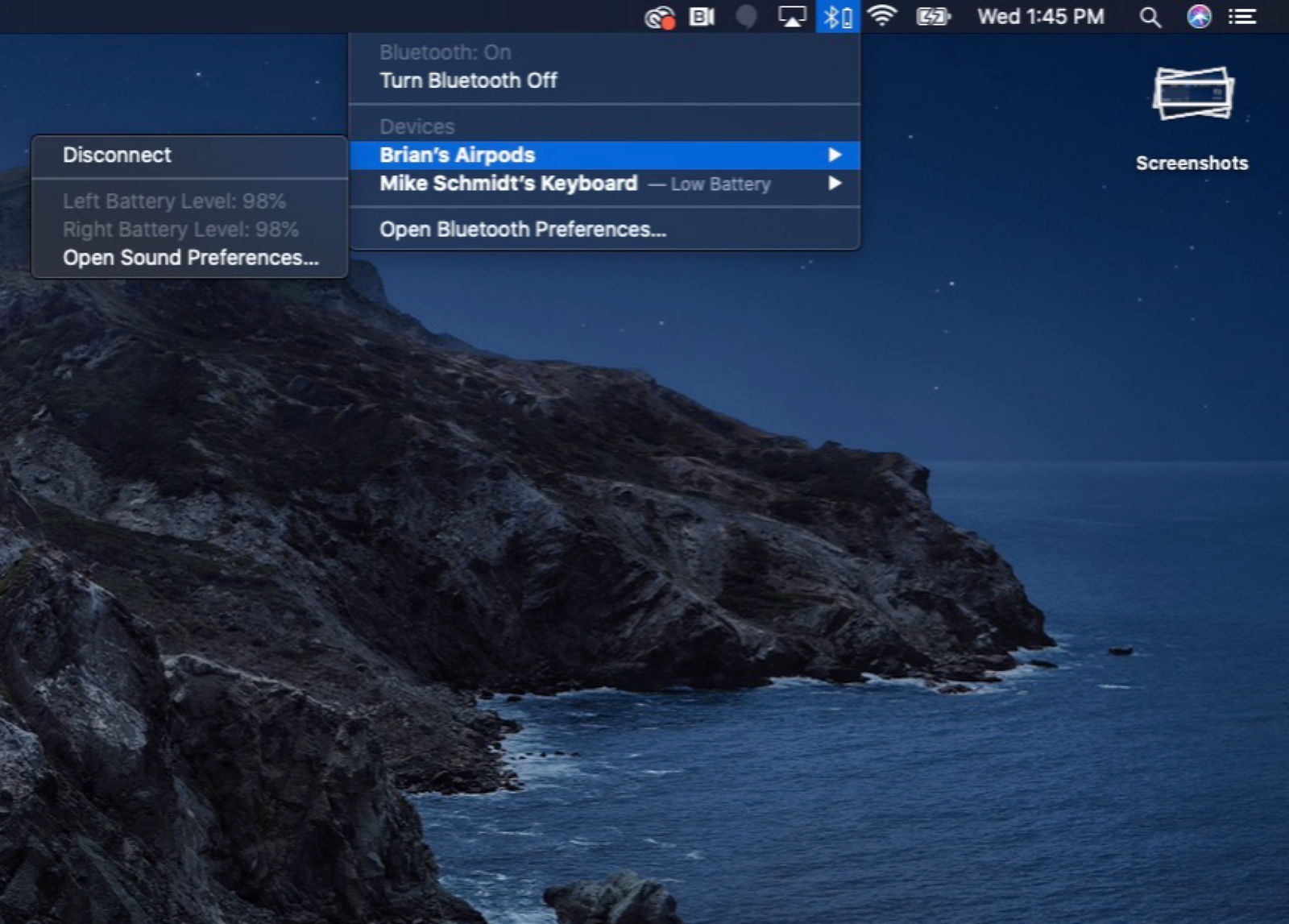Open the Wi-Fi status menu
The width and height of the screenshot is (1289, 924).
(883, 15)
